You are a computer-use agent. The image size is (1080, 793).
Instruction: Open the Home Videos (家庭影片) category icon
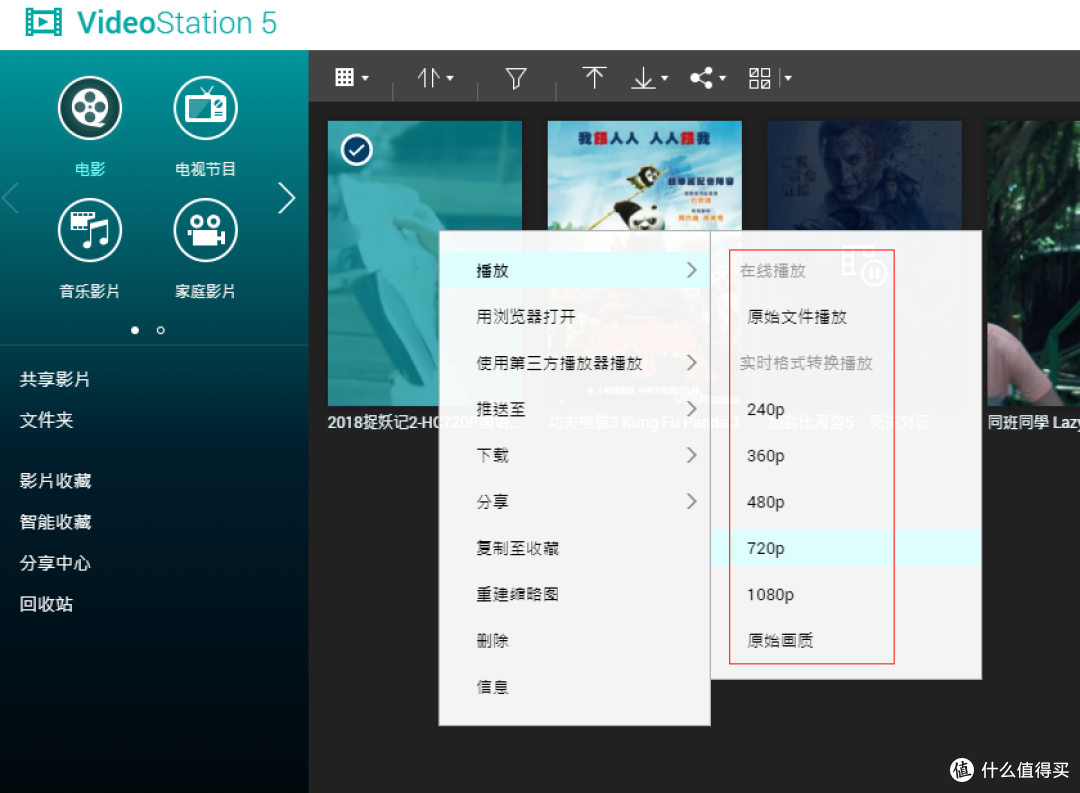[x=205, y=230]
